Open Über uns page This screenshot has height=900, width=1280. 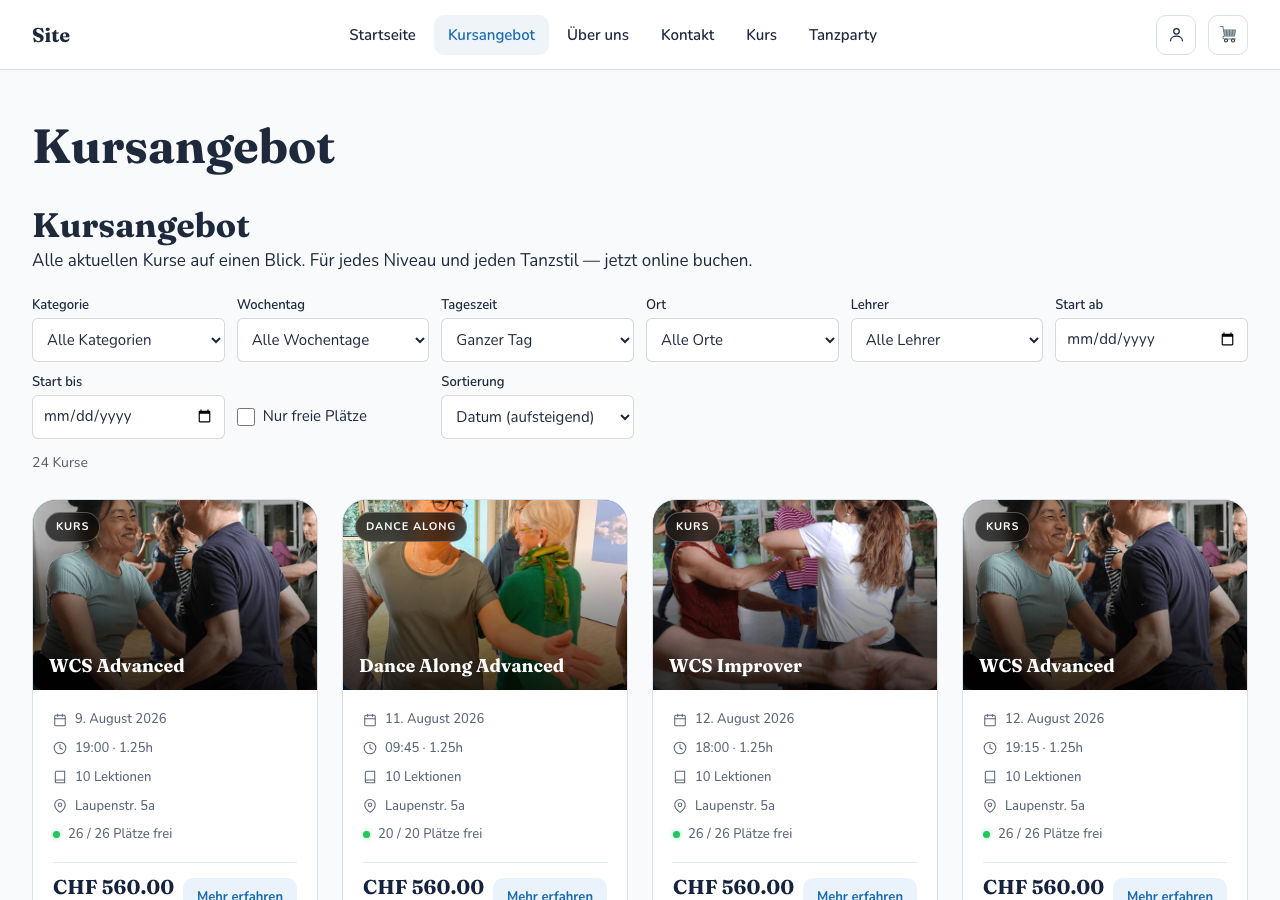click(598, 35)
